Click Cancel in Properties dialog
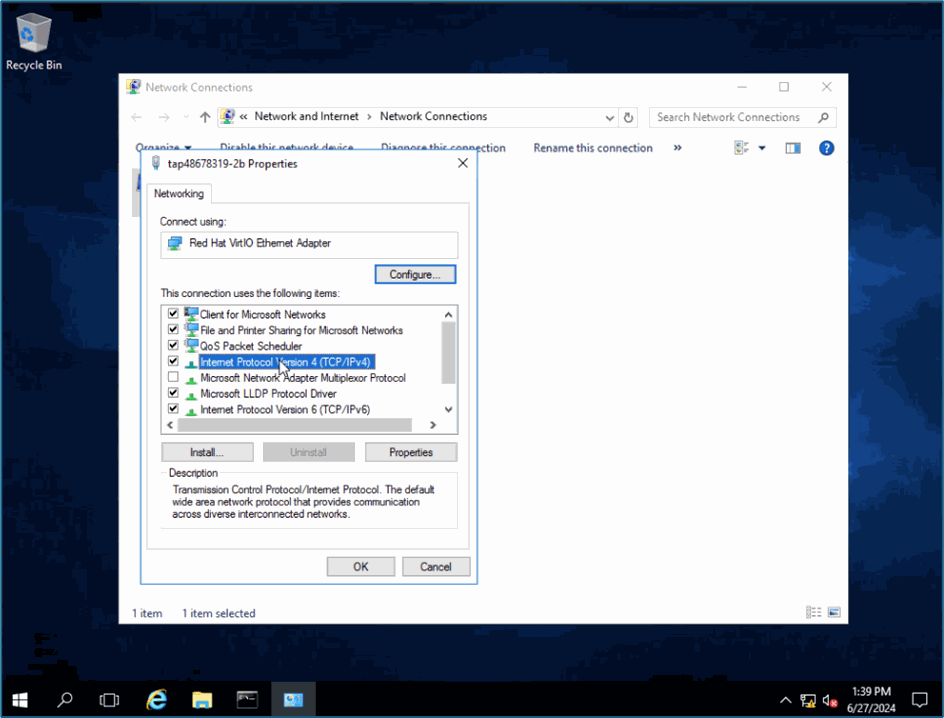The image size is (944, 718). click(436, 566)
